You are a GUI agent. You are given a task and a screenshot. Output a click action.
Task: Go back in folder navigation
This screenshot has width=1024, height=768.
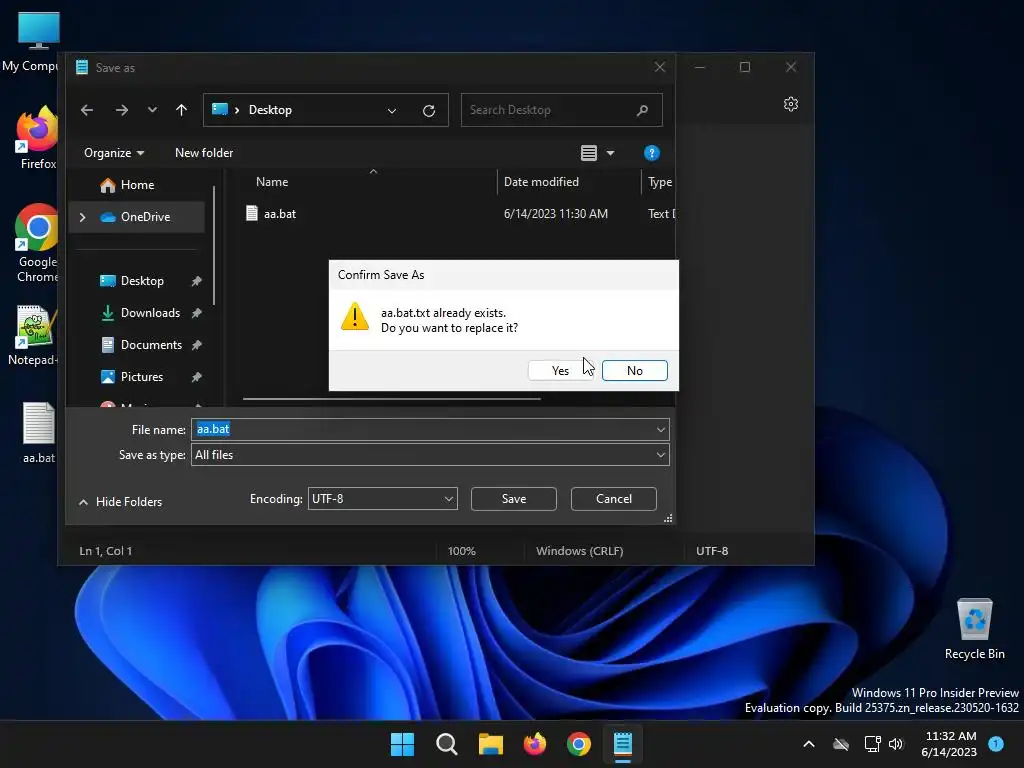[87, 110]
